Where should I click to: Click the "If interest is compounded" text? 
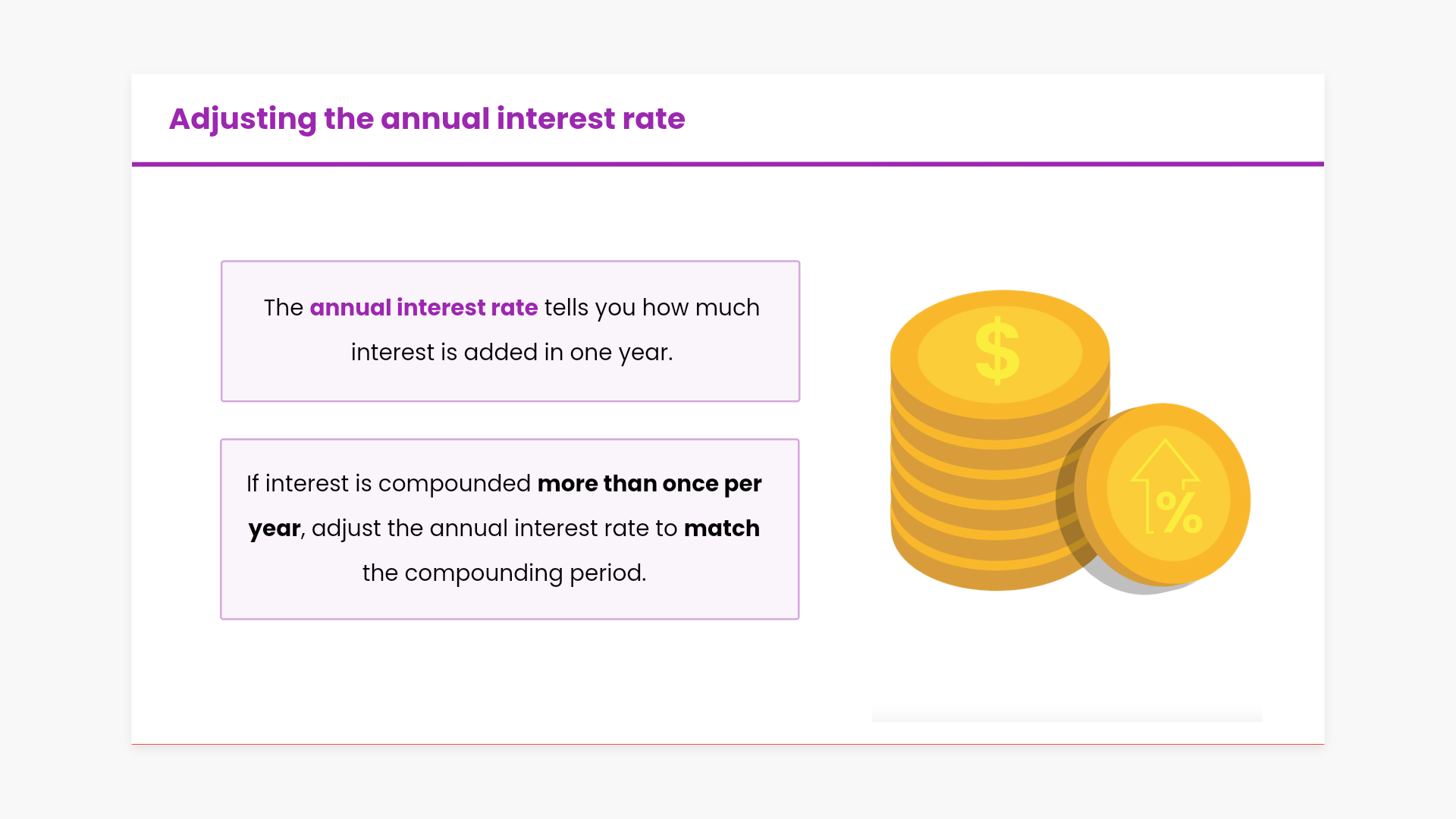(388, 484)
